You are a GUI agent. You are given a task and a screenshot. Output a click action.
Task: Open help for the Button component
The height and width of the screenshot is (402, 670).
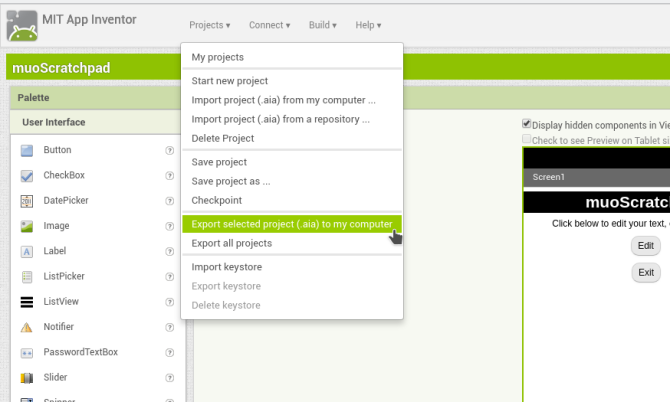tap(170, 150)
